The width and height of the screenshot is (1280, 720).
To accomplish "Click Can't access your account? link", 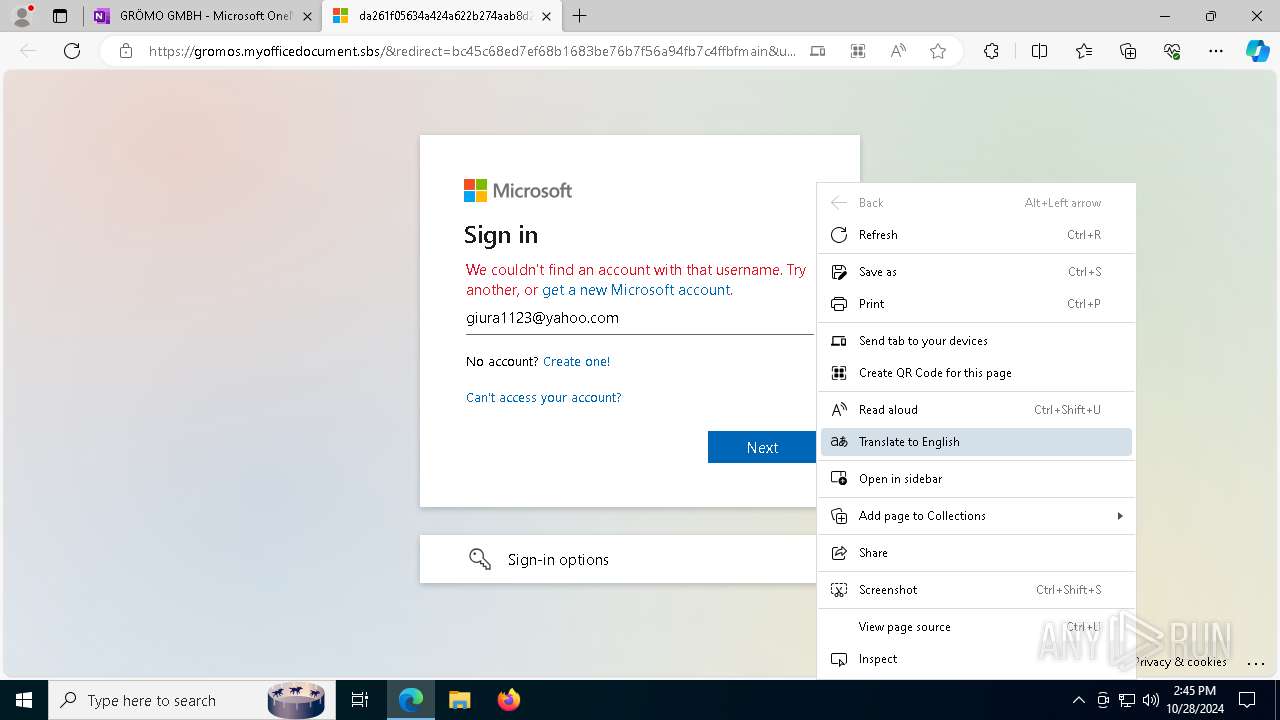I will coord(544,397).
